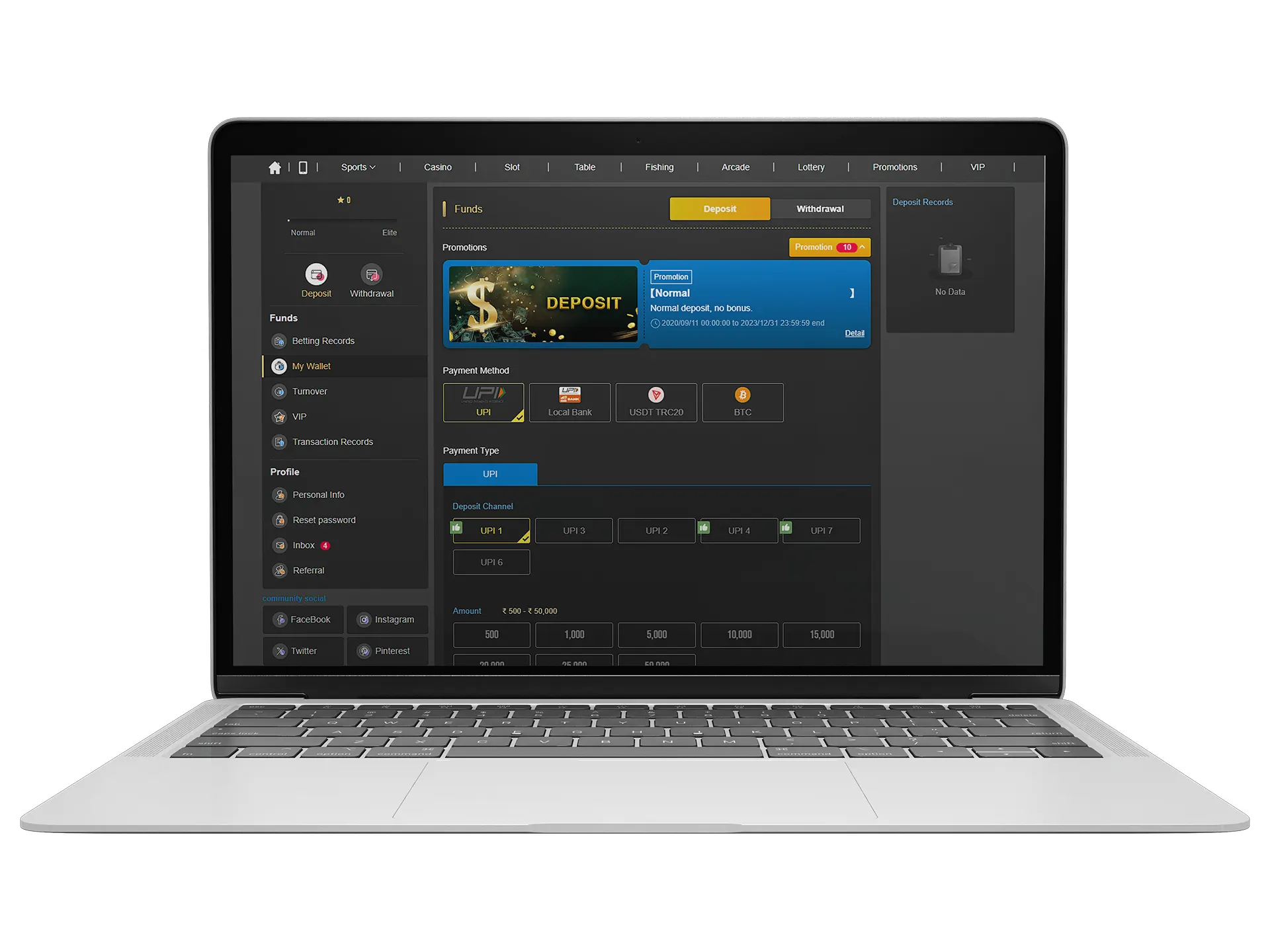This screenshot has width=1270, height=952.
Task: Expand the Sports dropdown menu
Action: [358, 167]
